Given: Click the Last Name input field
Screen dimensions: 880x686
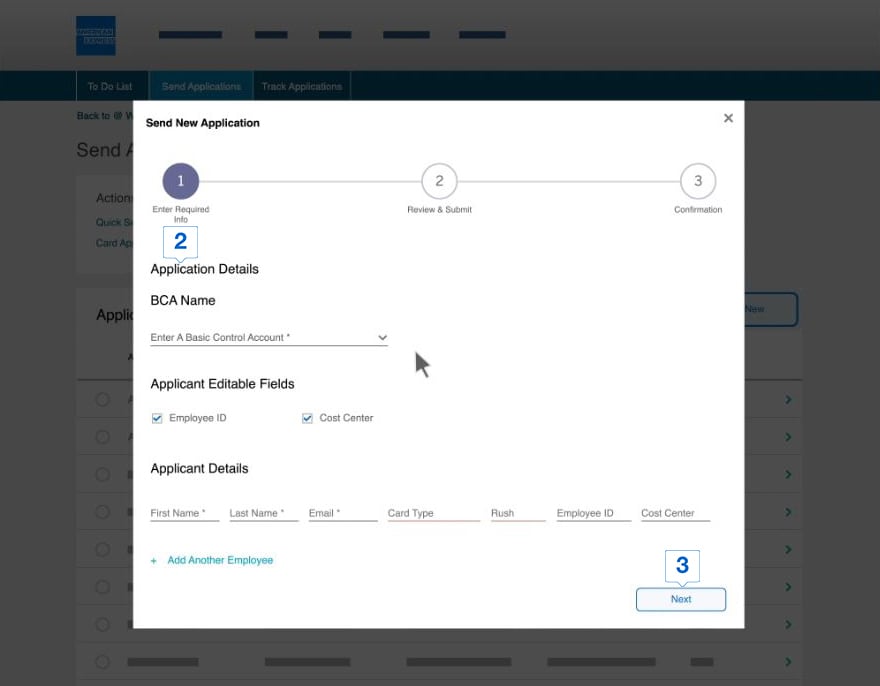Looking at the screenshot, I should point(263,513).
